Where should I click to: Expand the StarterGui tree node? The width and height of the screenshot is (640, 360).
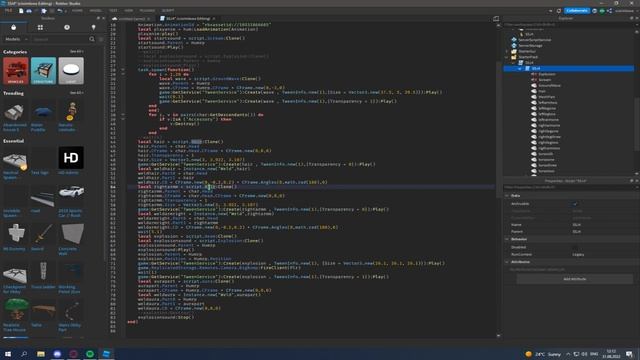(x=507, y=51)
